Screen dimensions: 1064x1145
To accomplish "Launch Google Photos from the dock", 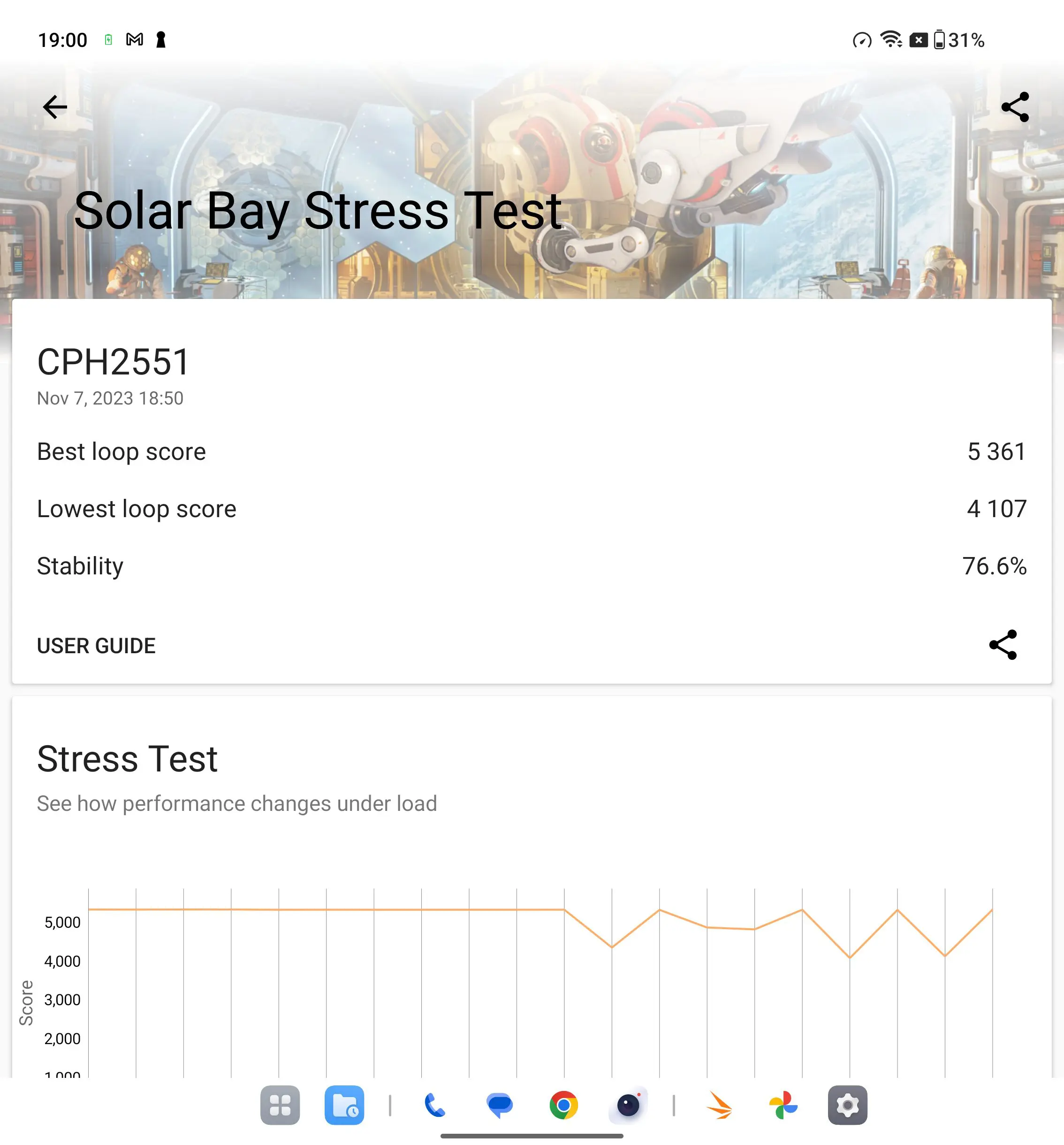I will [x=783, y=1105].
